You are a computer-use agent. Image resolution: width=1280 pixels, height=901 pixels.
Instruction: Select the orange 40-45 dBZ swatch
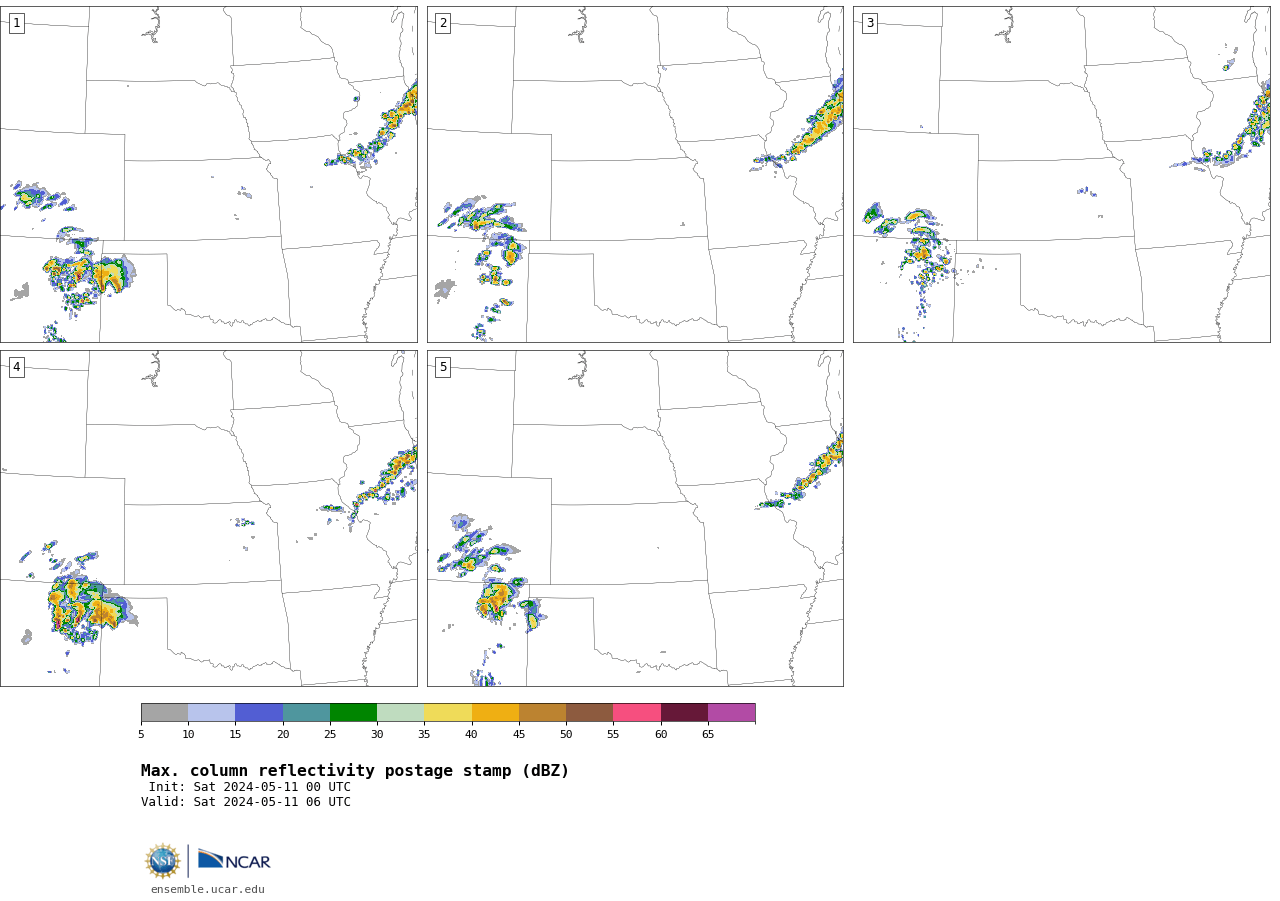point(495,713)
